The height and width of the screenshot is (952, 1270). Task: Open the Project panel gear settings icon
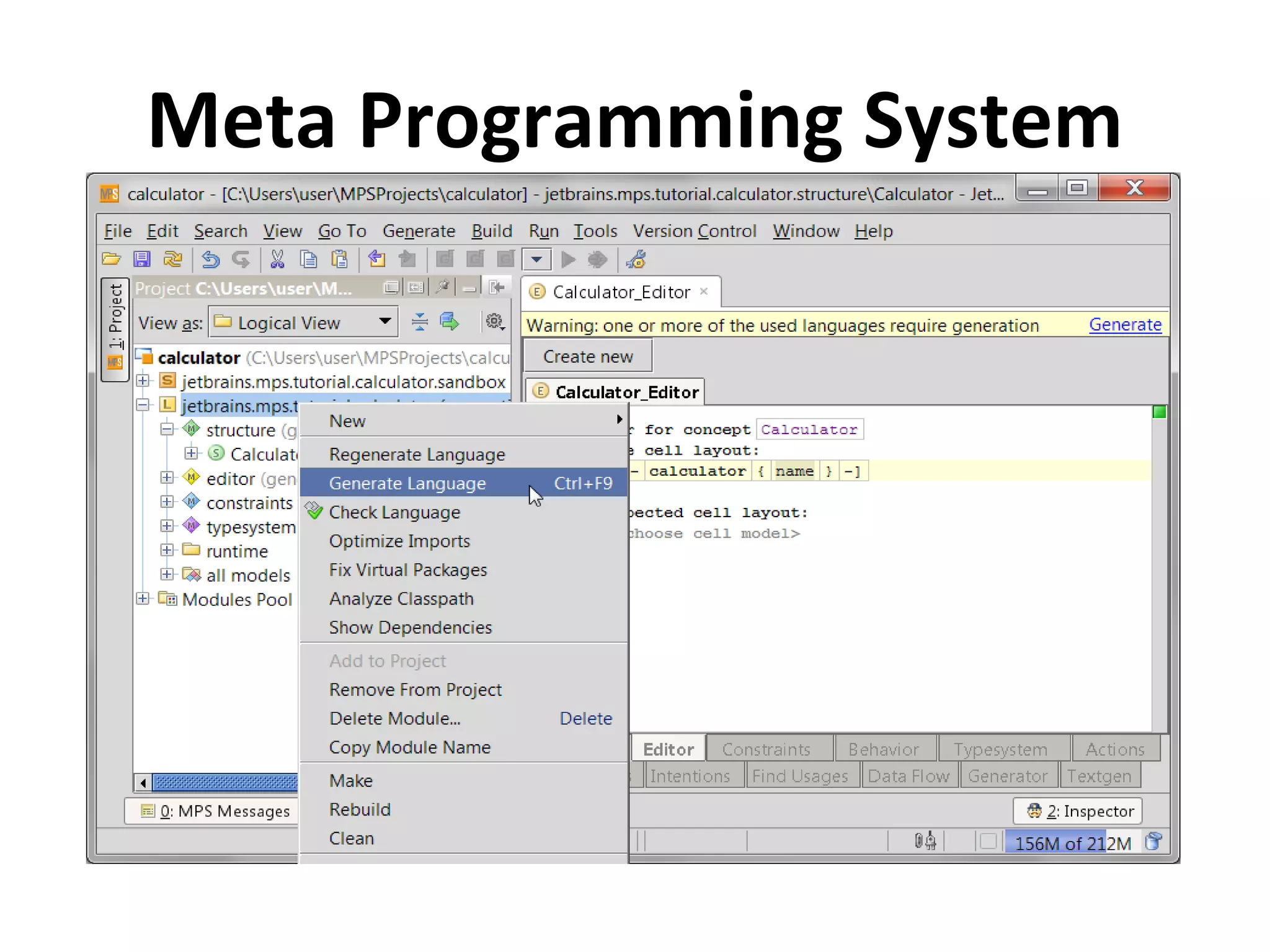[x=495, y=322]
